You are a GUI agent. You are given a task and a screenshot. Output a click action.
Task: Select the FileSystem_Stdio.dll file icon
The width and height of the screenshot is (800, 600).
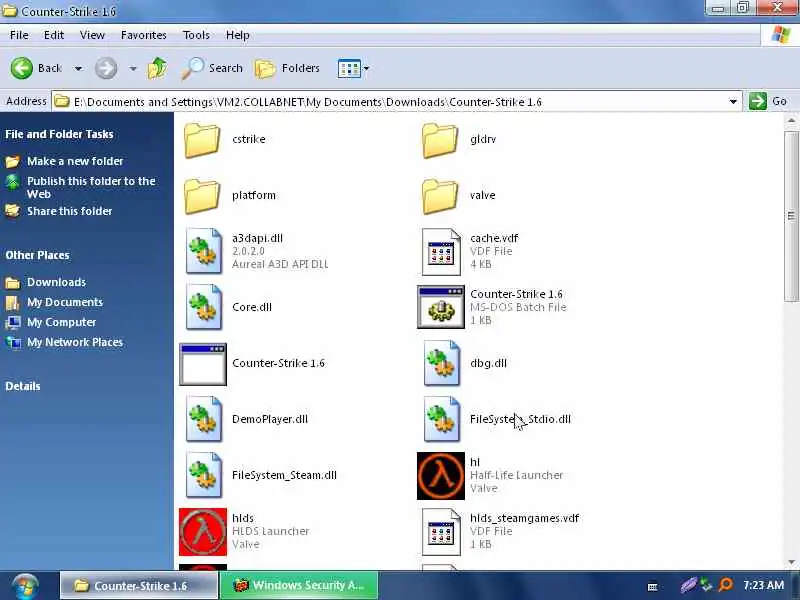click(441, 419)
